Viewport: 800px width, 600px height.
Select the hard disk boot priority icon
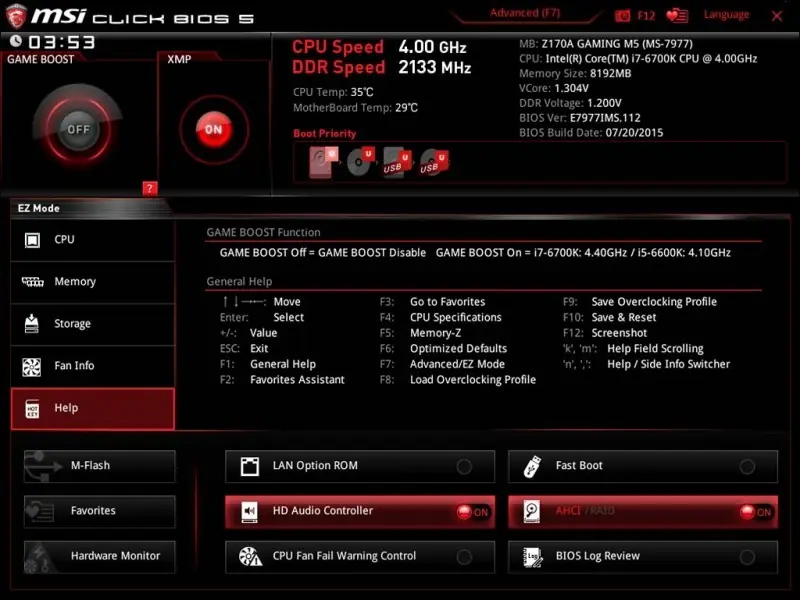323,162
